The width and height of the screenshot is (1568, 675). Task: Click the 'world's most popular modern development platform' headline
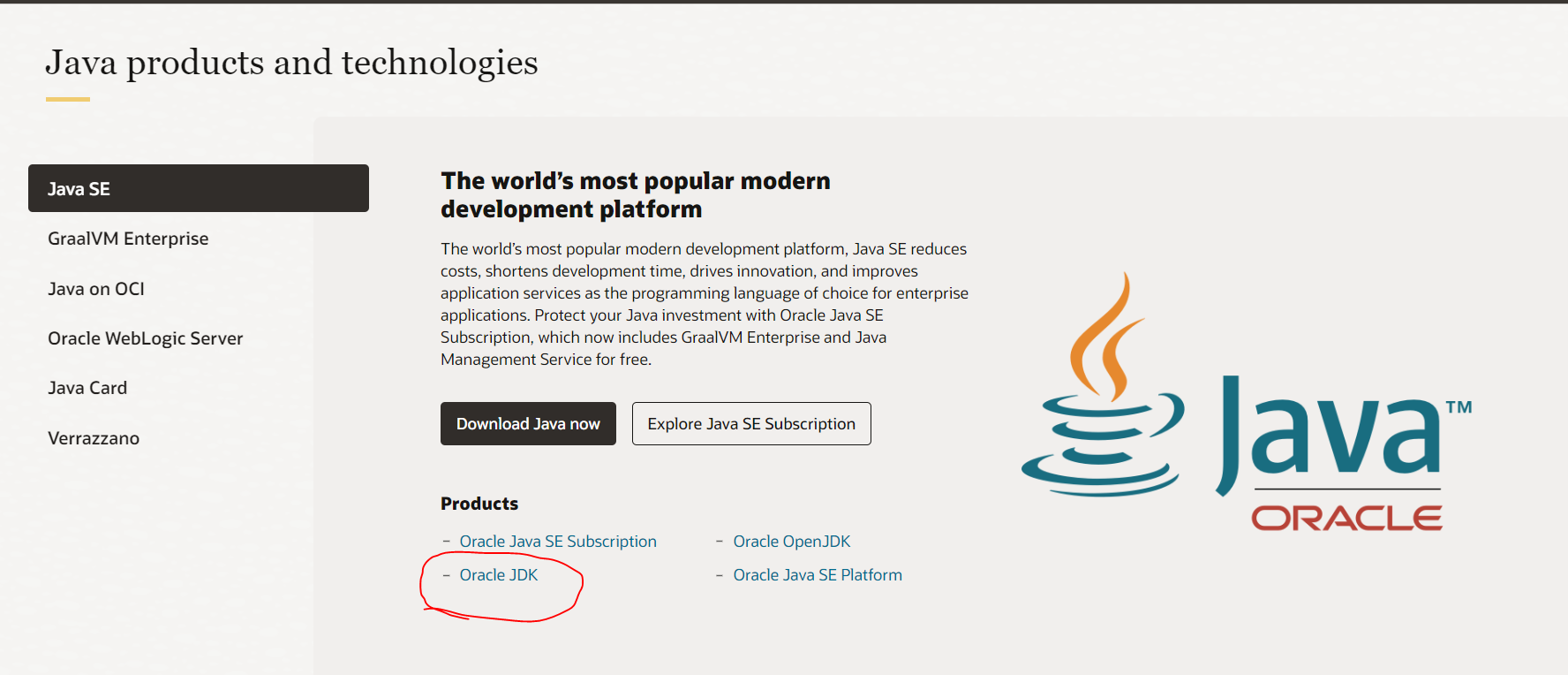pyautogui.click(x=636, y=194)
